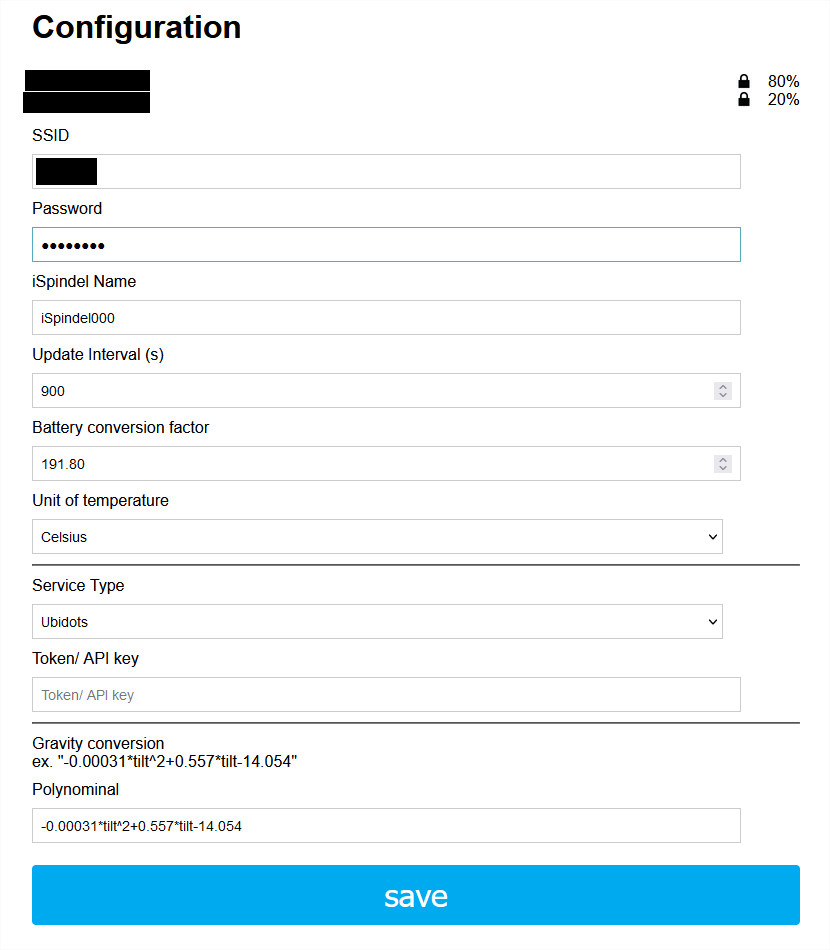830x950 pixels.
Task: Click the Token/ API key field
Action: point(386,694)
